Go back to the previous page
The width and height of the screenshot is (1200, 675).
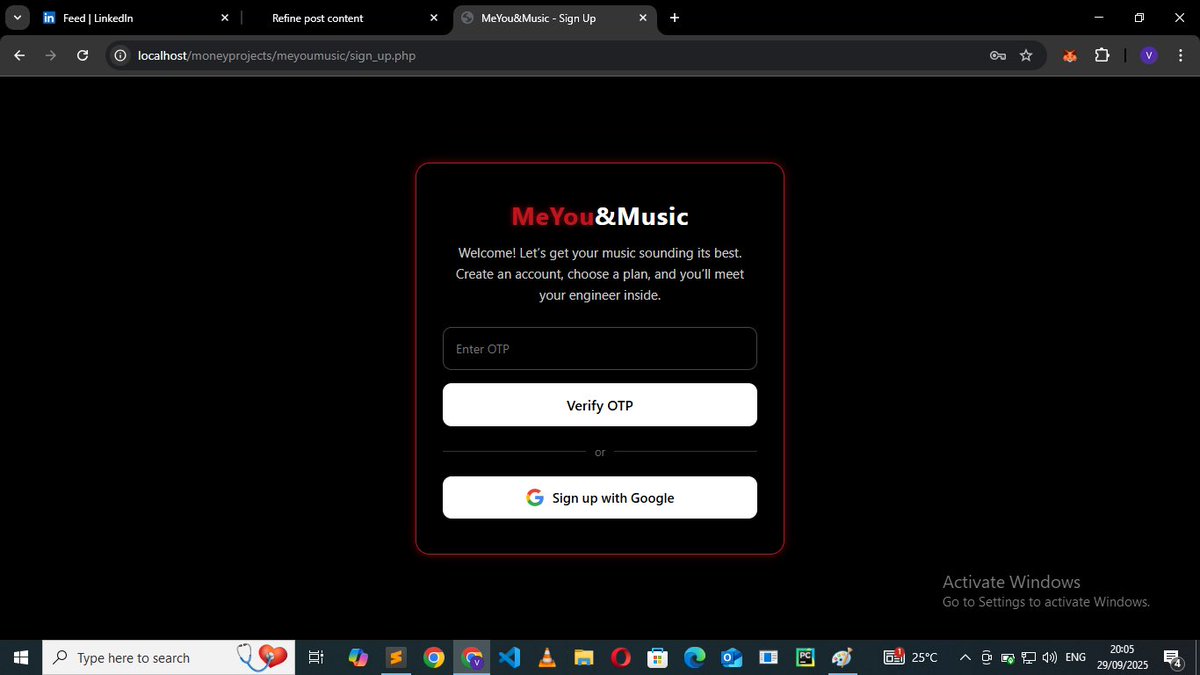[20, 56]
